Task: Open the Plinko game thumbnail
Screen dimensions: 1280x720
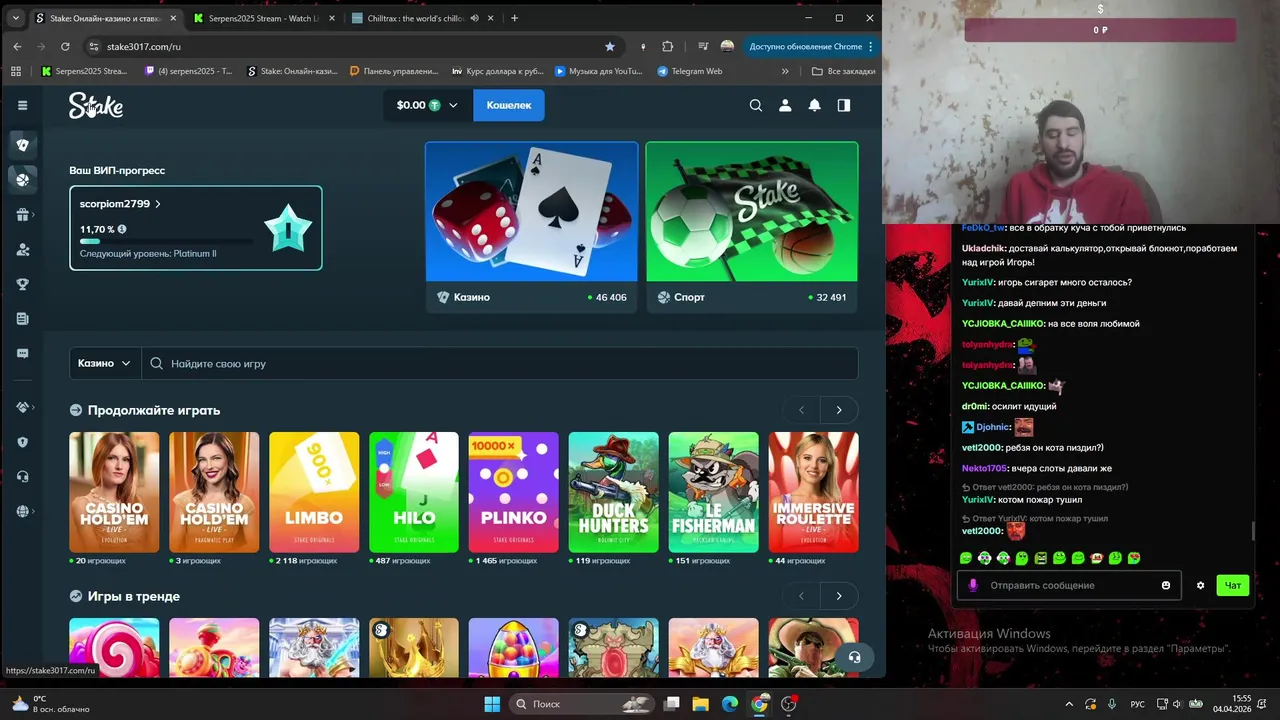Action: (514, 492)
